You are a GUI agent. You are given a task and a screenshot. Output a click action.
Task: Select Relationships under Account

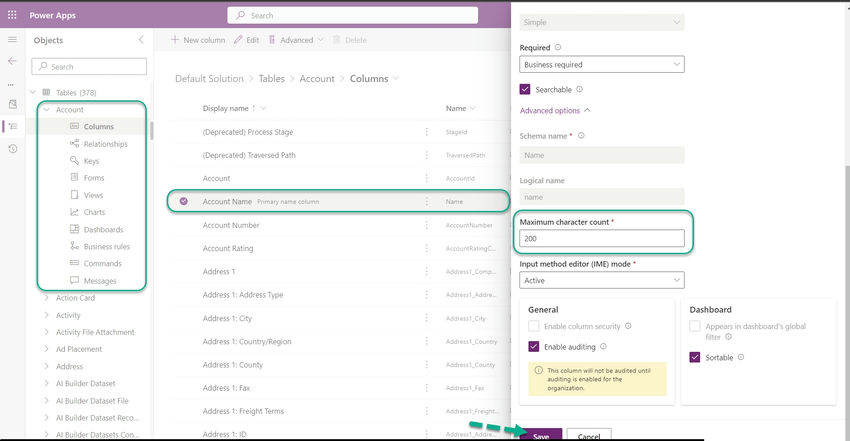click(x=105, y=144)
